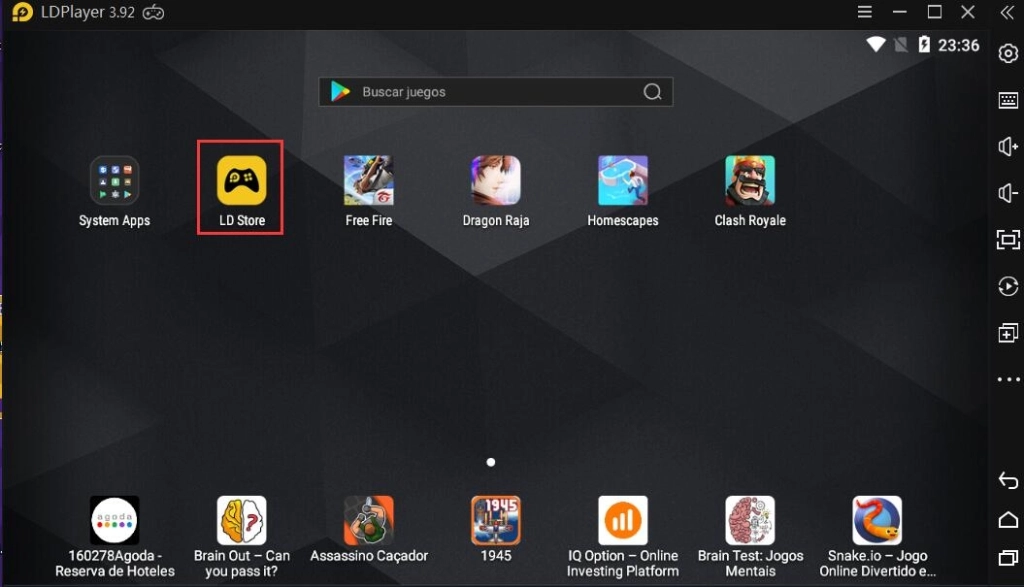Launch the LD Store app

[x=242, y=180]
